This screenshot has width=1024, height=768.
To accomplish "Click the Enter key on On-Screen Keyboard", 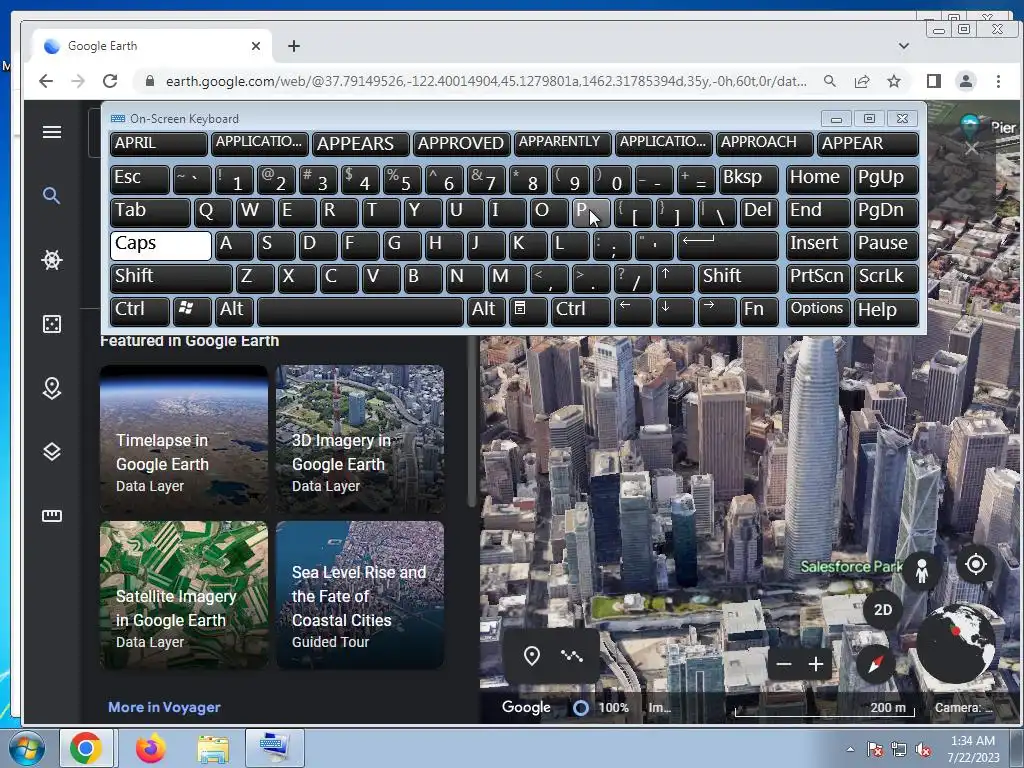I will 728,246.
